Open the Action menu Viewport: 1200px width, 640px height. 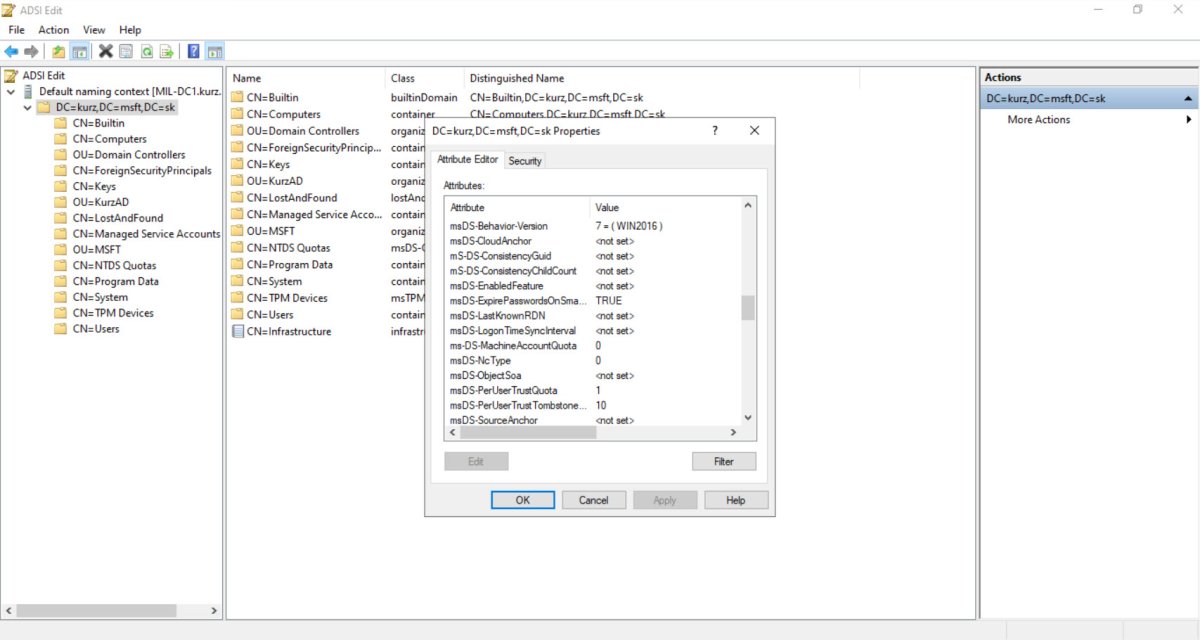pos(53,30)
